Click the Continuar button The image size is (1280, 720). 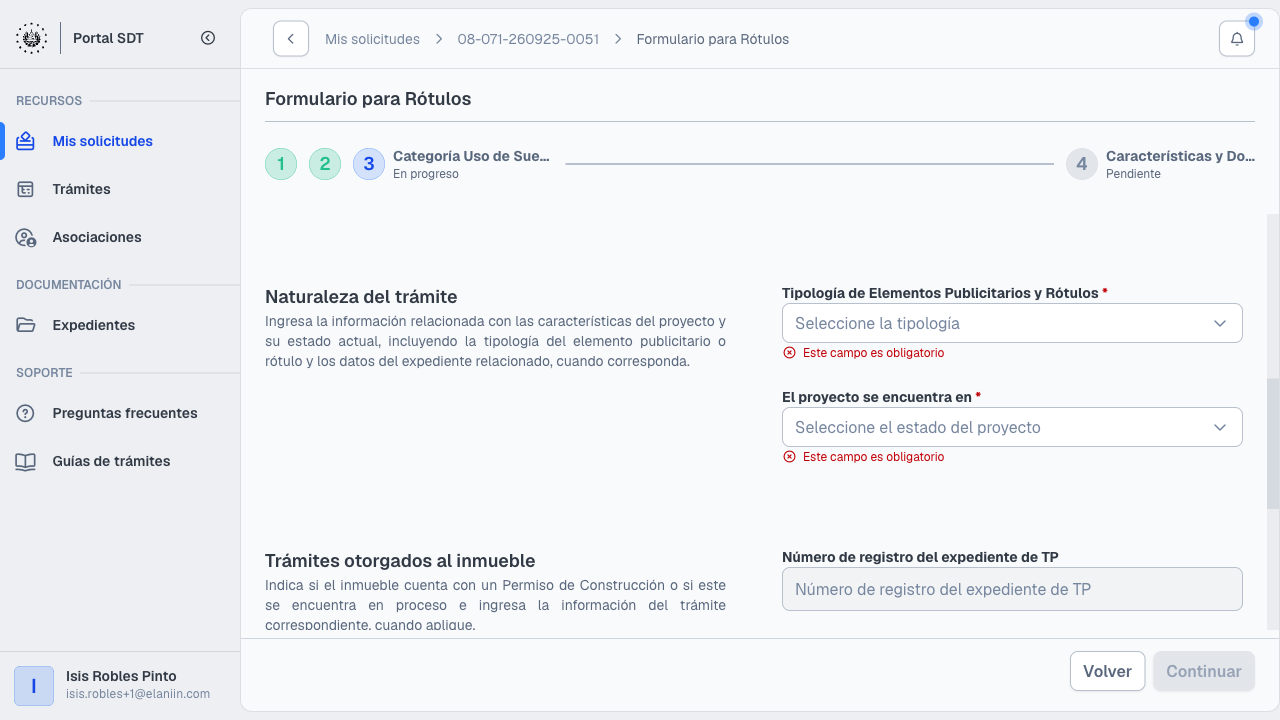(1204, 671)
